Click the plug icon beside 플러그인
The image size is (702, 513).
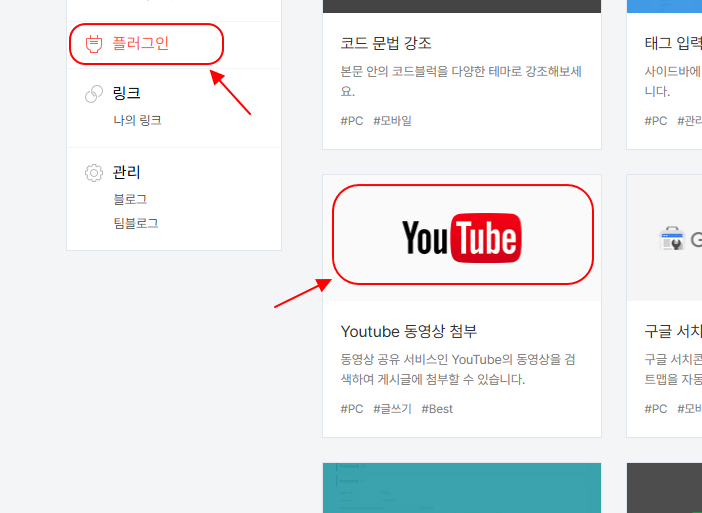point(94,44)
